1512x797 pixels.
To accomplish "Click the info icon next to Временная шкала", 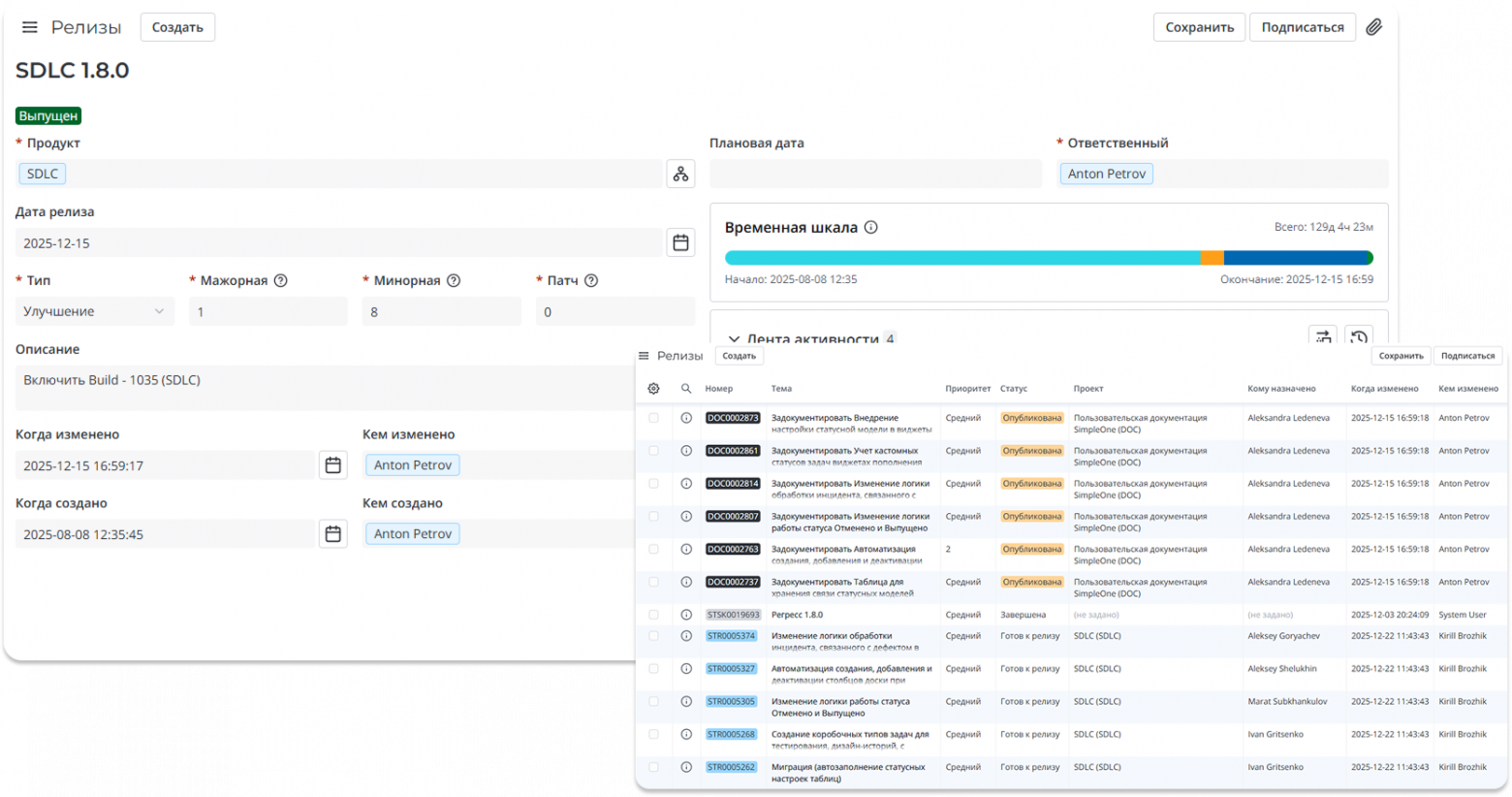I will click(870, 226).
